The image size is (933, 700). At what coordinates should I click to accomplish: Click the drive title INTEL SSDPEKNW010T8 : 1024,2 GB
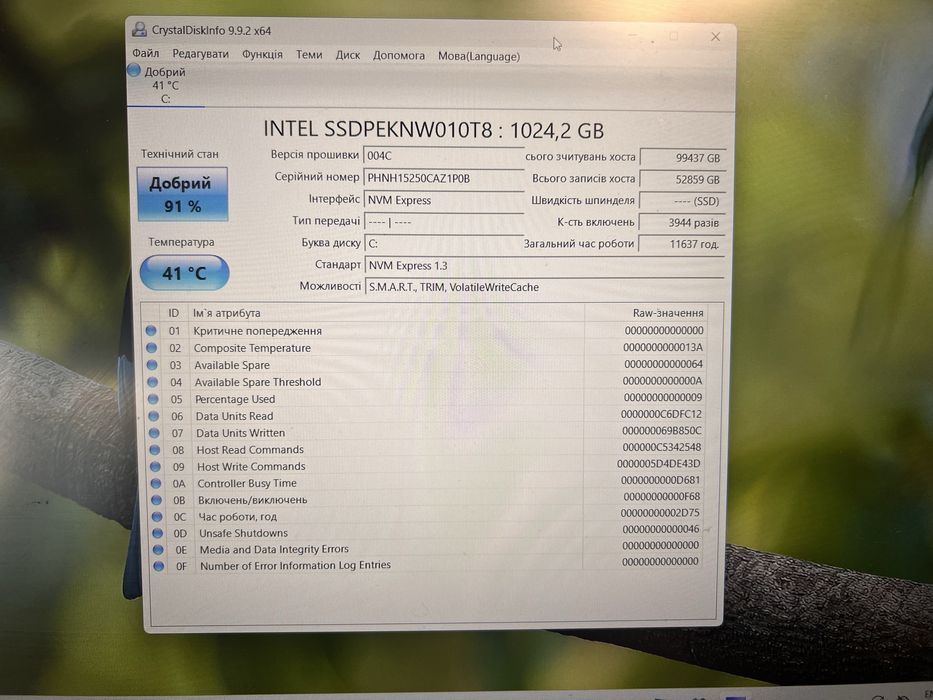coord(433,130)
